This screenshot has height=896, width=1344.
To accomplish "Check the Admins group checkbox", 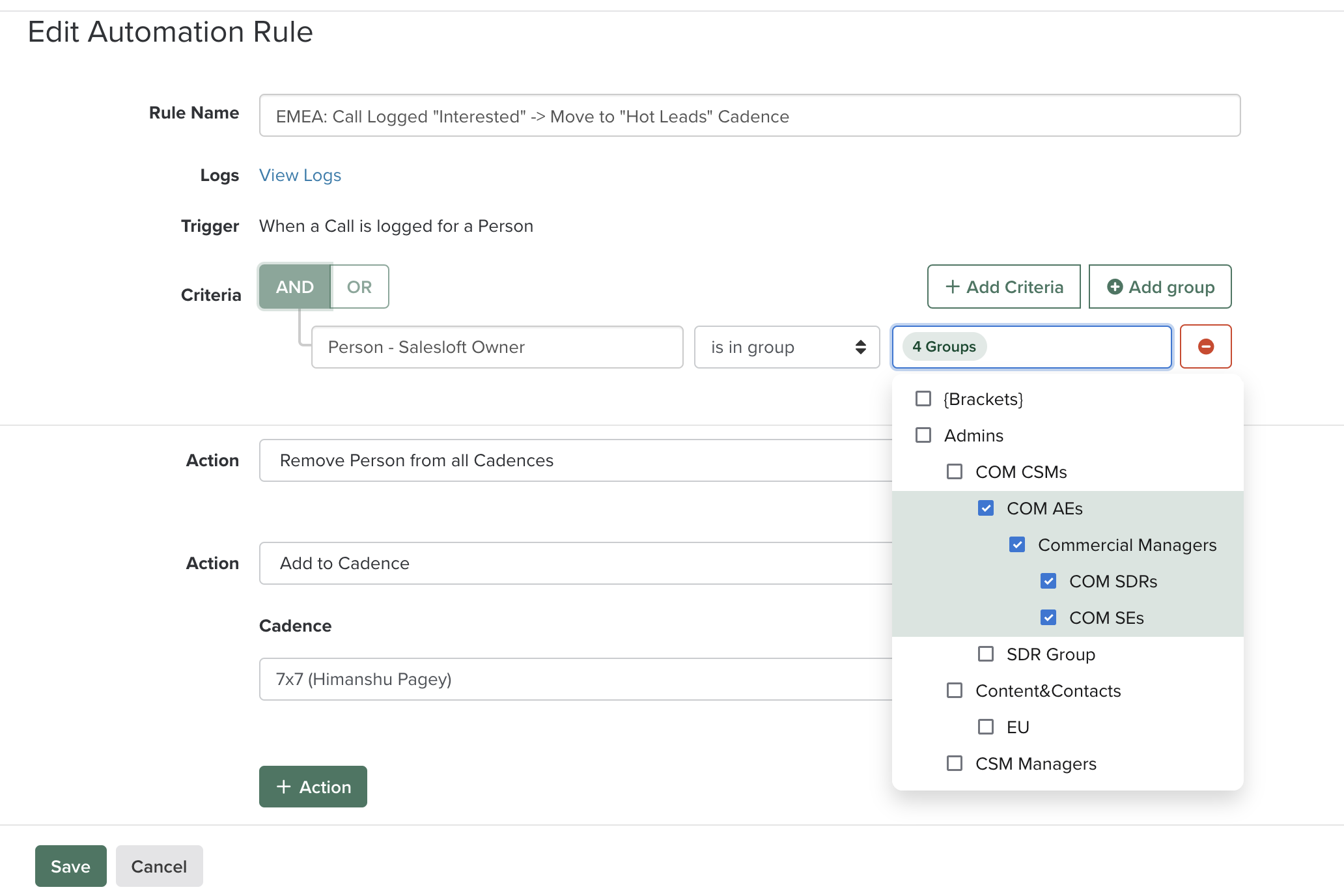I will coord(923,435).
